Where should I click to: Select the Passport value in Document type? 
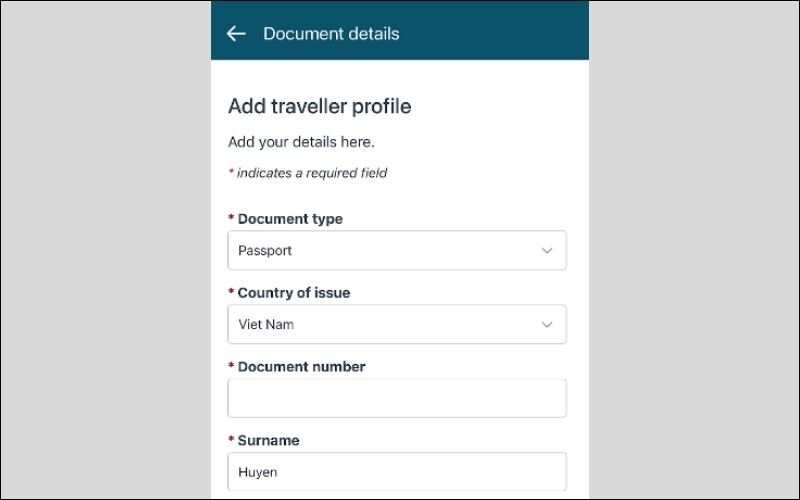(x=266, y=251)
